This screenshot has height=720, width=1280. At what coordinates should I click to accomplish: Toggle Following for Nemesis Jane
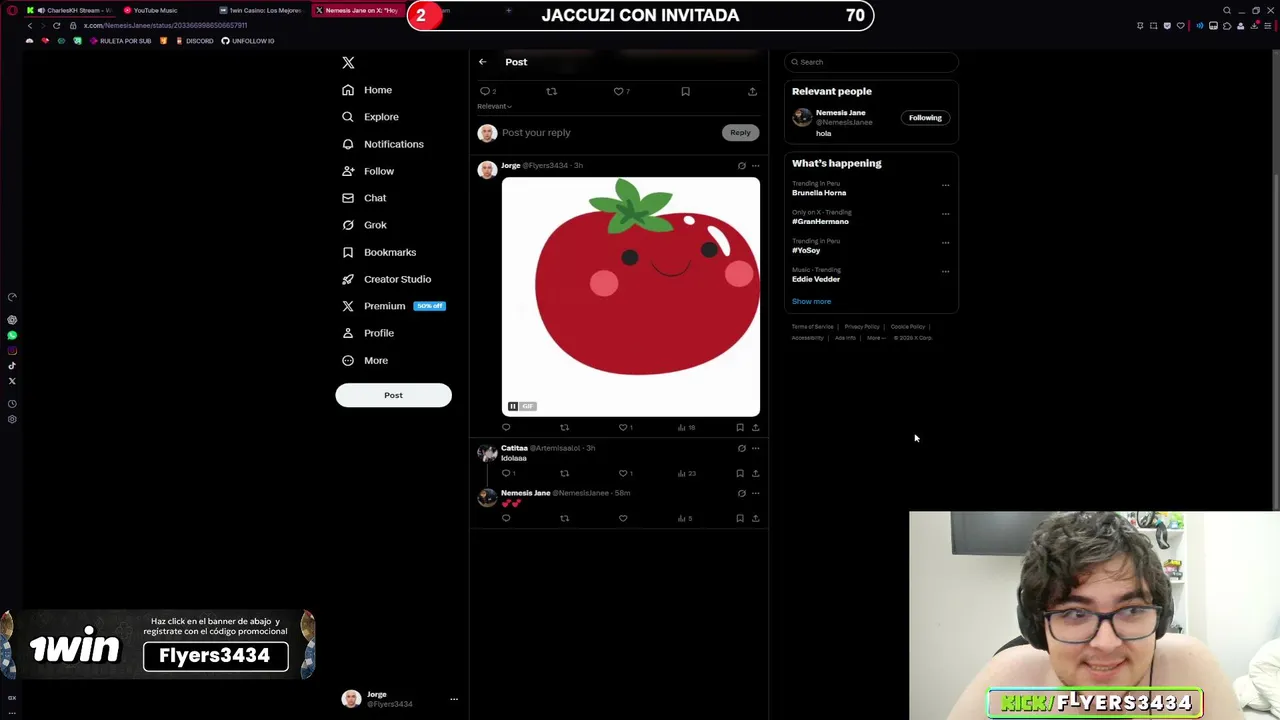pos(925,118)
